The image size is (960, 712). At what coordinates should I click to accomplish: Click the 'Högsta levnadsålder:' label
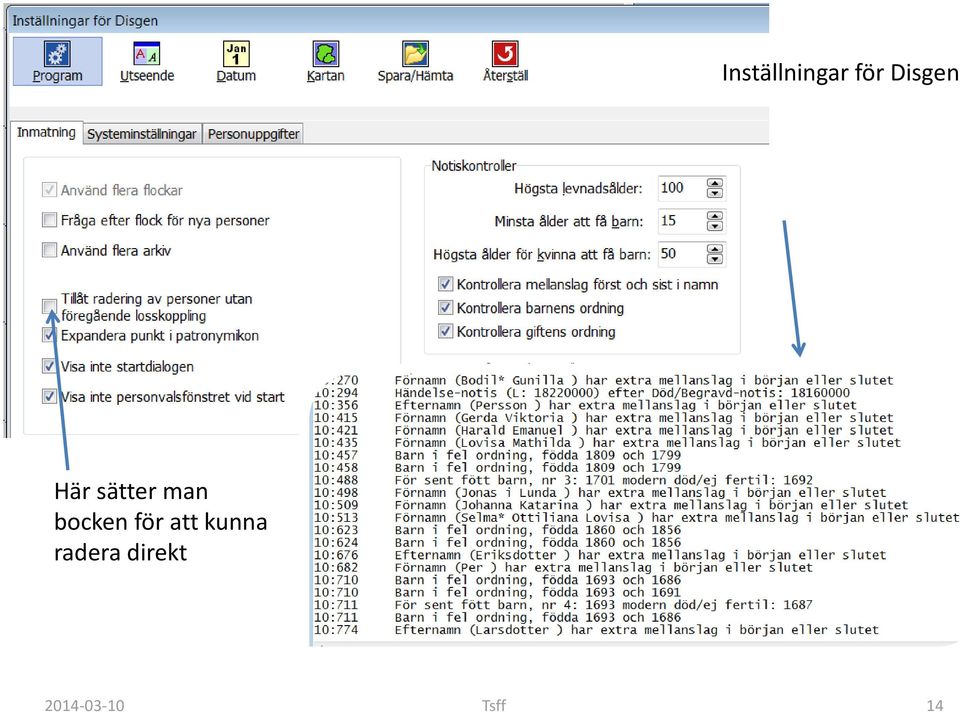(578, 189)
